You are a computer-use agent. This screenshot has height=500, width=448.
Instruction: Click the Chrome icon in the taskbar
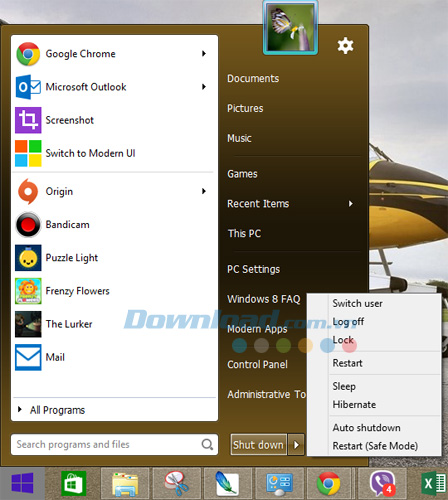(328, 483)
